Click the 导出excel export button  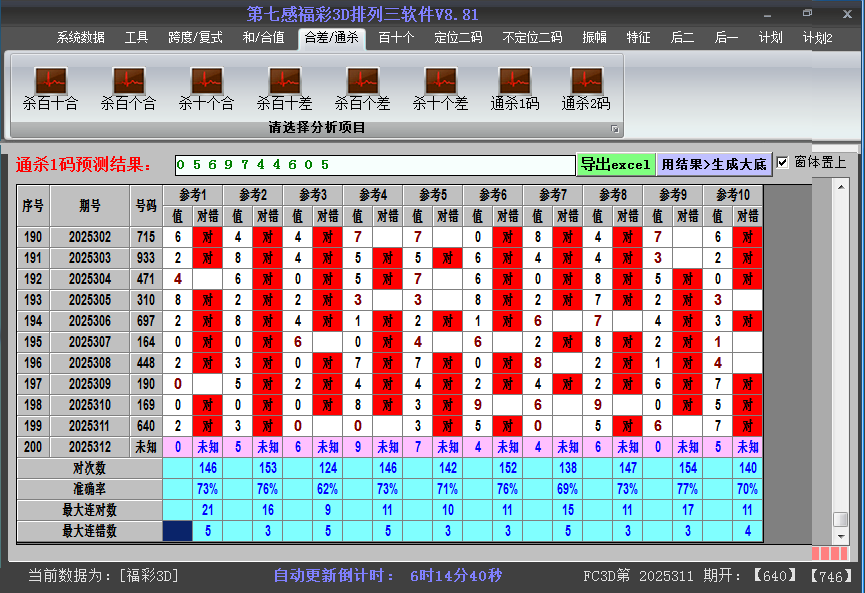[x=615, y=165]
